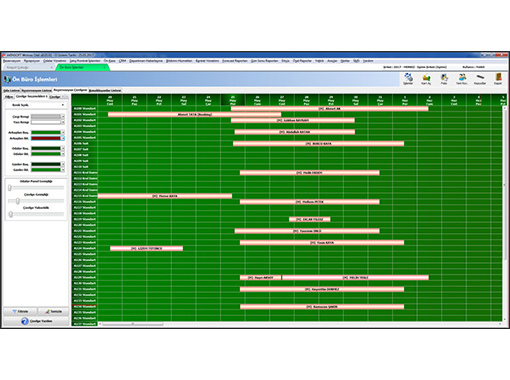The height and width of the screenshot is (380, 510).
Task: Click the Kasalar toolbar icon
Action: pyautogui.click(x=480, y=79)
